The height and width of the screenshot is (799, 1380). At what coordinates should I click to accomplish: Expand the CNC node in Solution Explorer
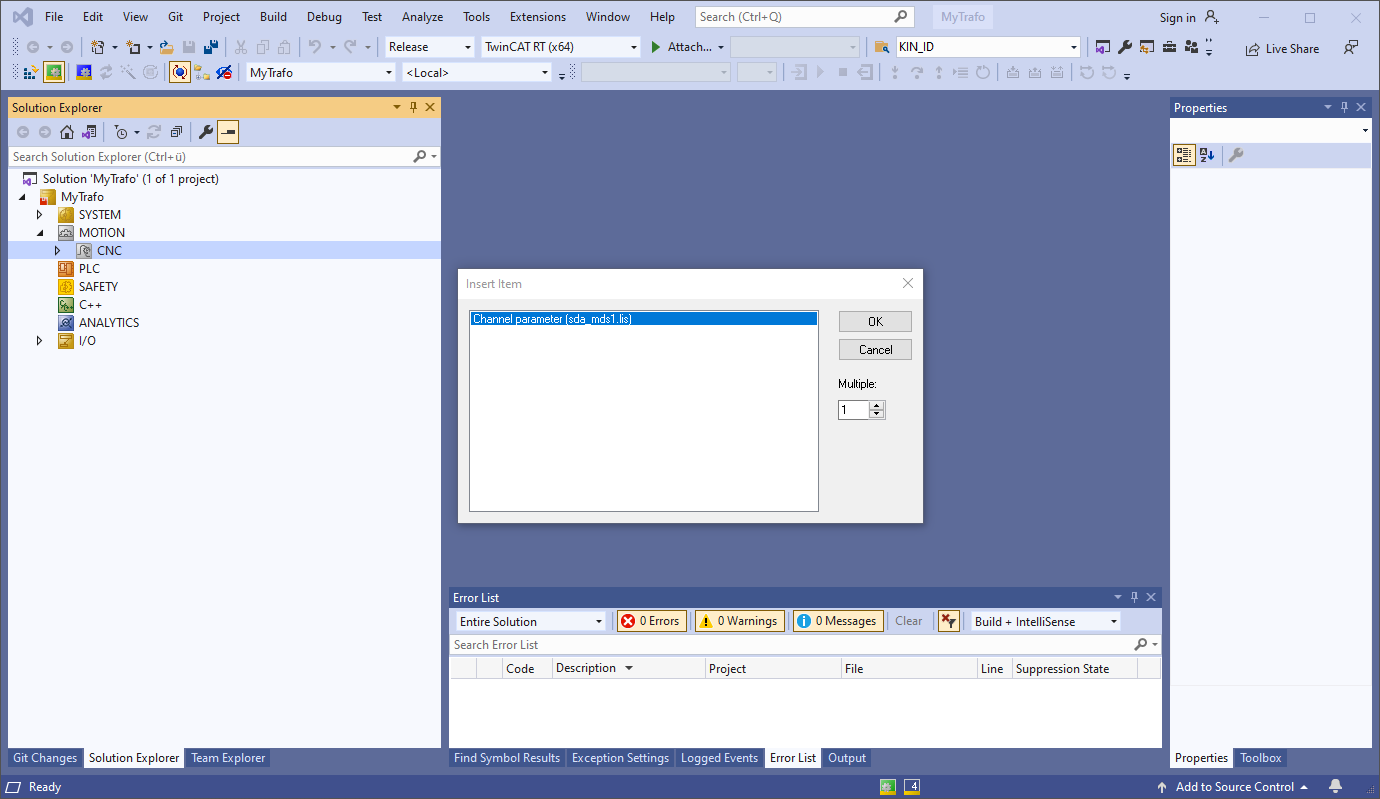coord(58,250)
